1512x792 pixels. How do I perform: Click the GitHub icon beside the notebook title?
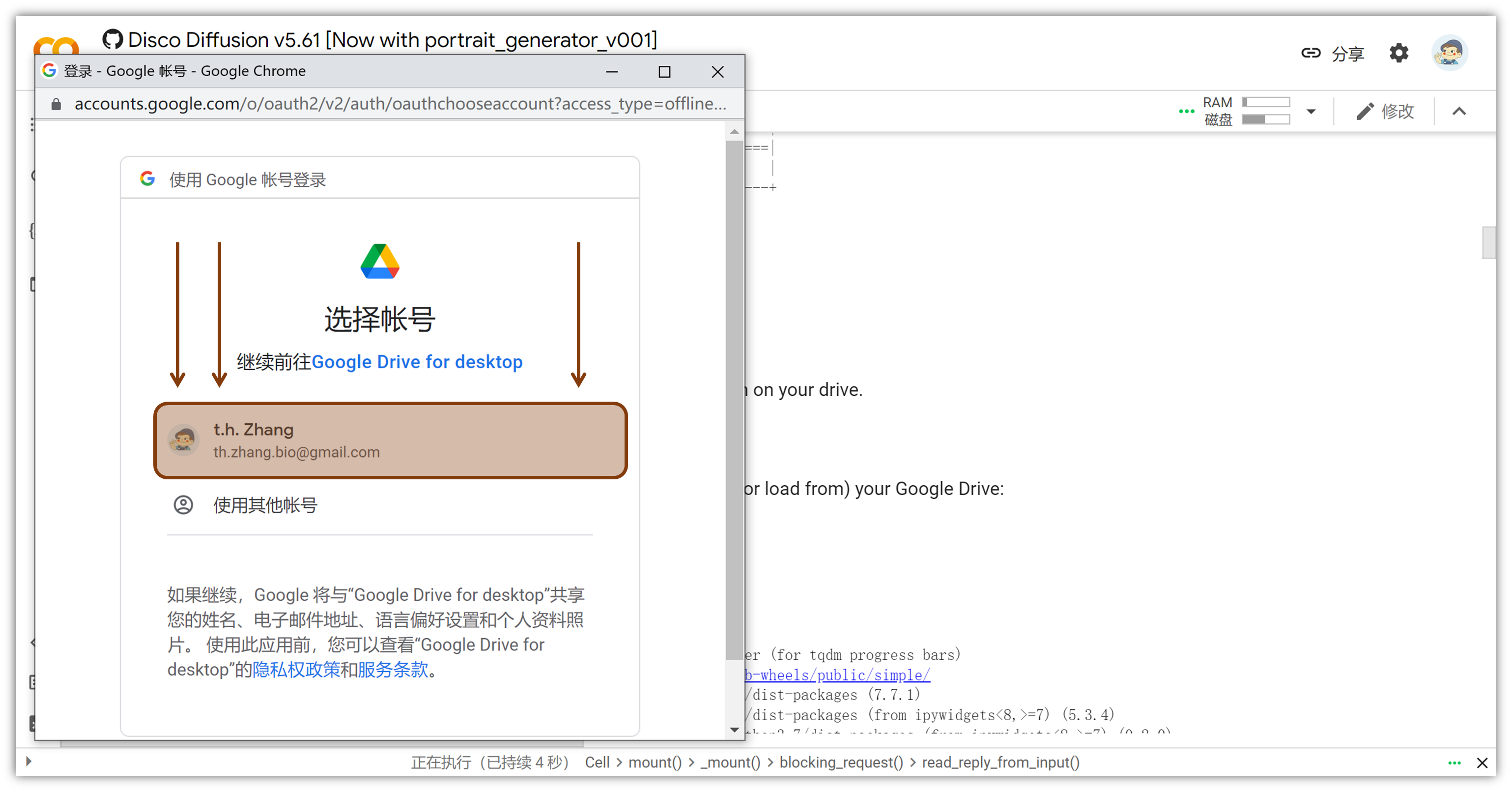tap(112, 39)
